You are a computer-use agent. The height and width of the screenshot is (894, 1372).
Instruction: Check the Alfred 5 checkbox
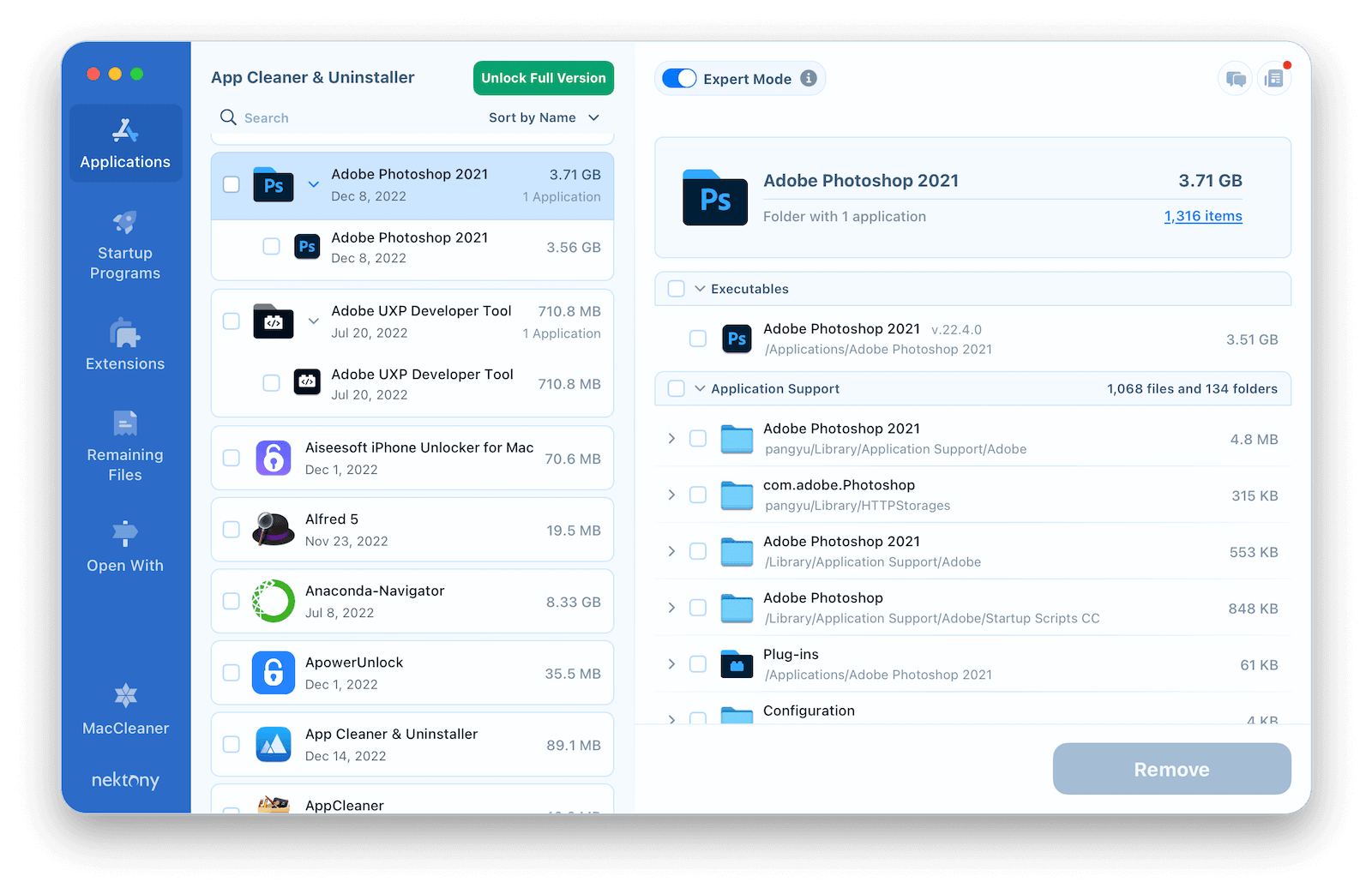coord(232,530)
